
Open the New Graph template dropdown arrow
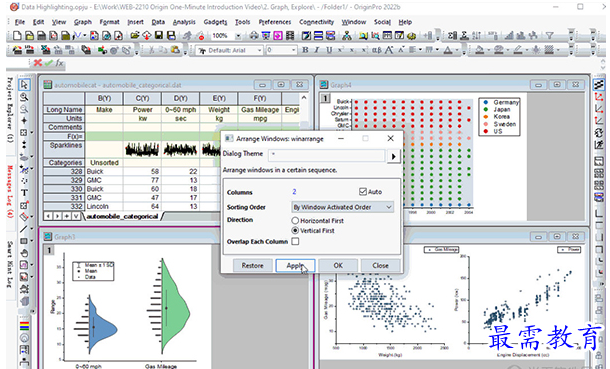pos(85,36)
